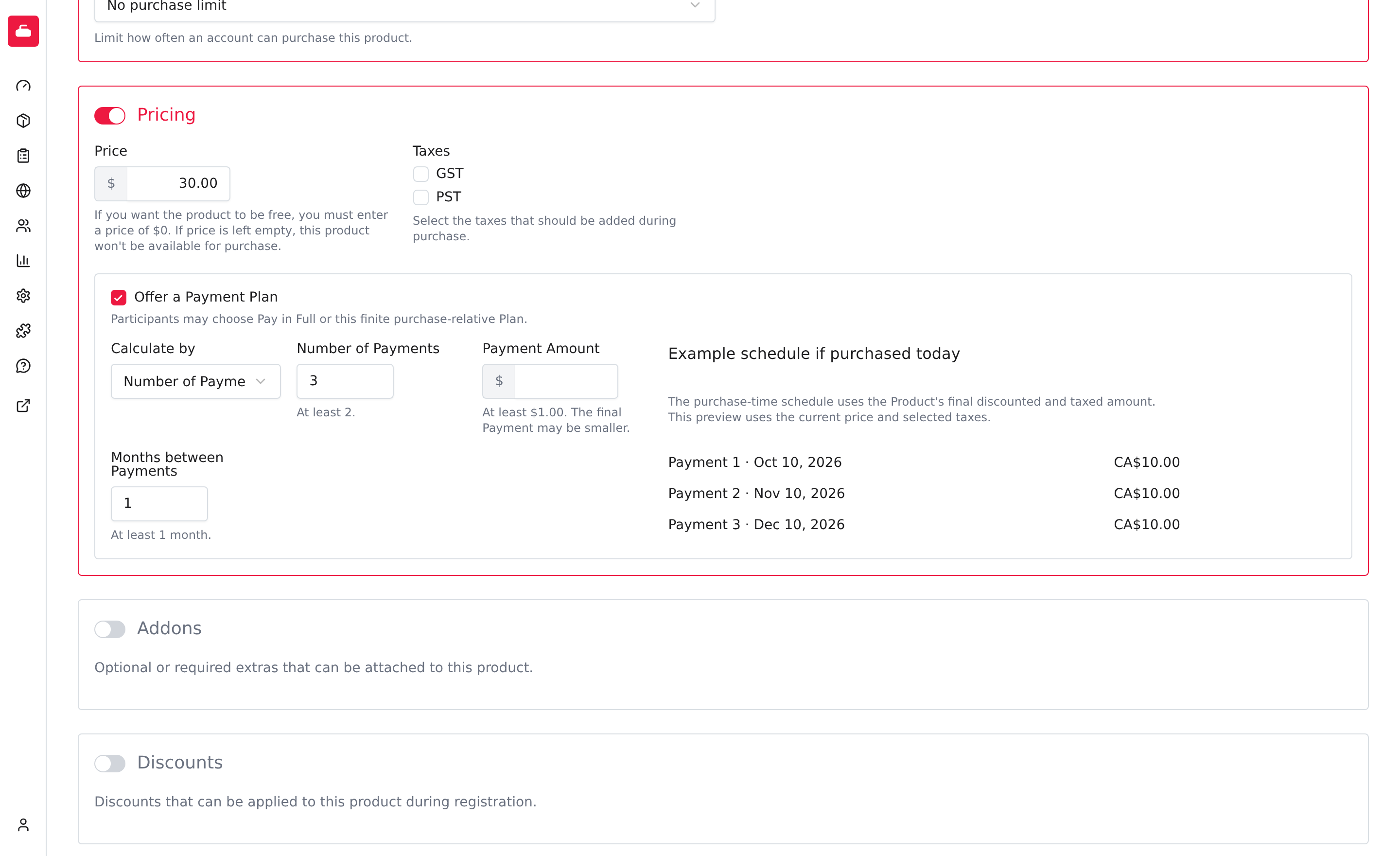Screen dimensions: 1400x856
Task: Enable the Addons toggle
Action: (110, 629)
